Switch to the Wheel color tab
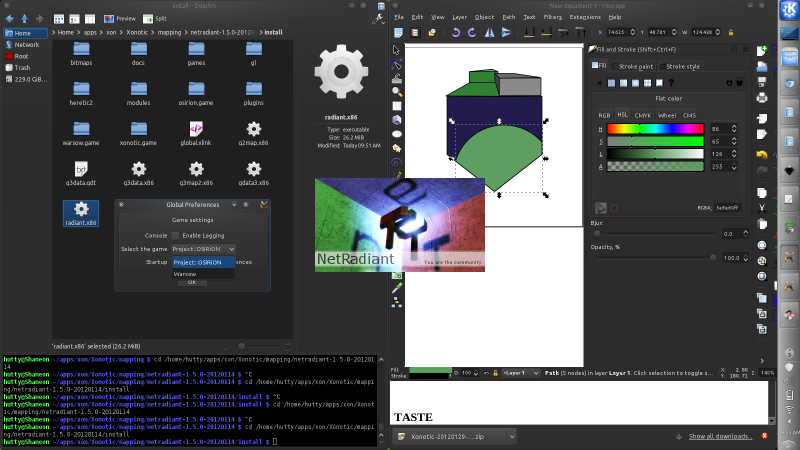The image size is (800, 450). (667, 115)
